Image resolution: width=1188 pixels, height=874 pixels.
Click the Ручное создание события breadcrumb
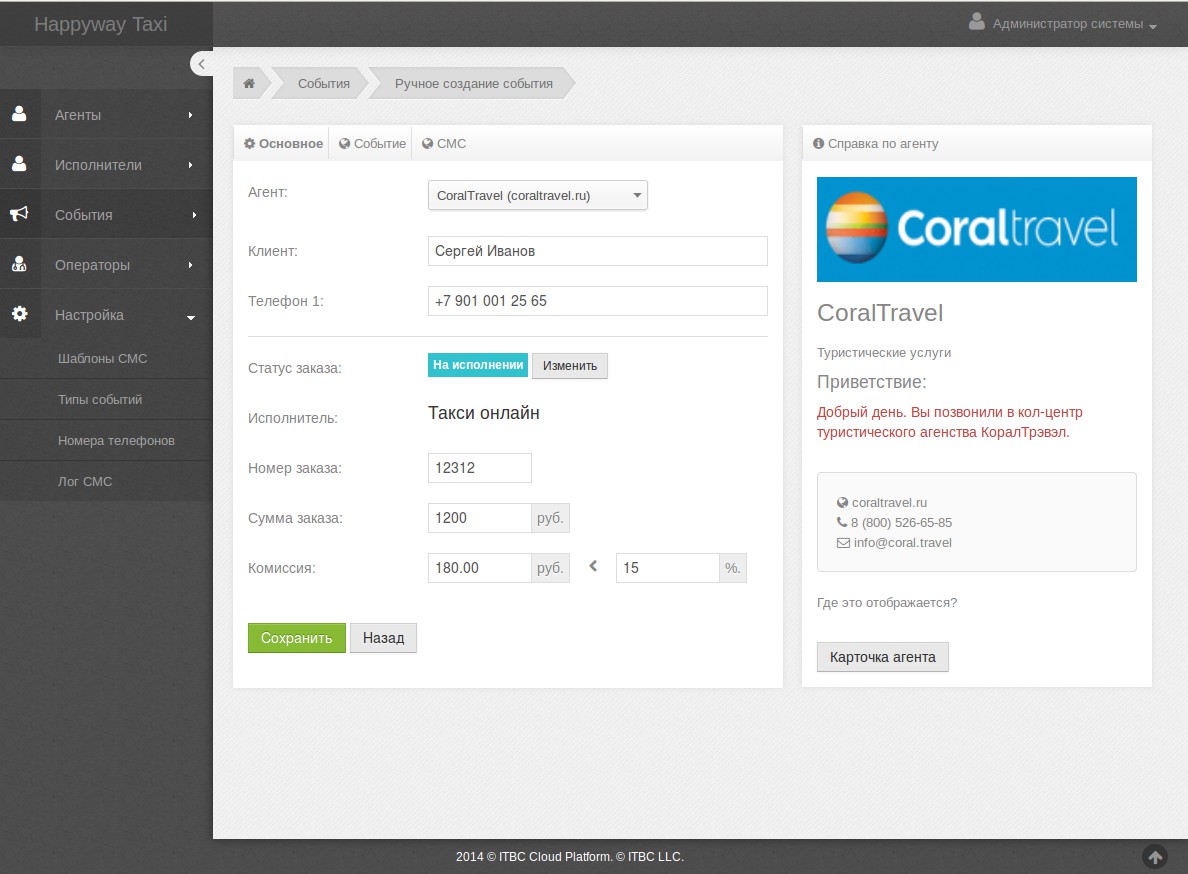474,83
